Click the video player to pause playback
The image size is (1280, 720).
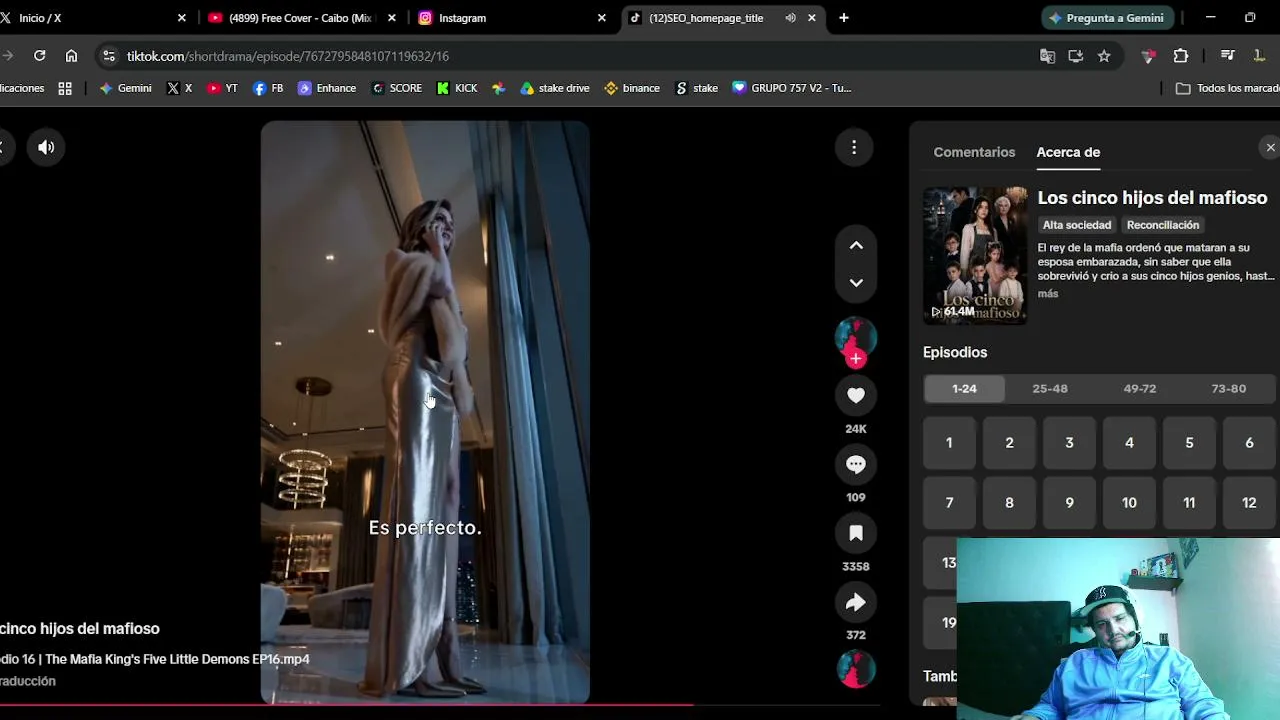click(x=425, y=412)
